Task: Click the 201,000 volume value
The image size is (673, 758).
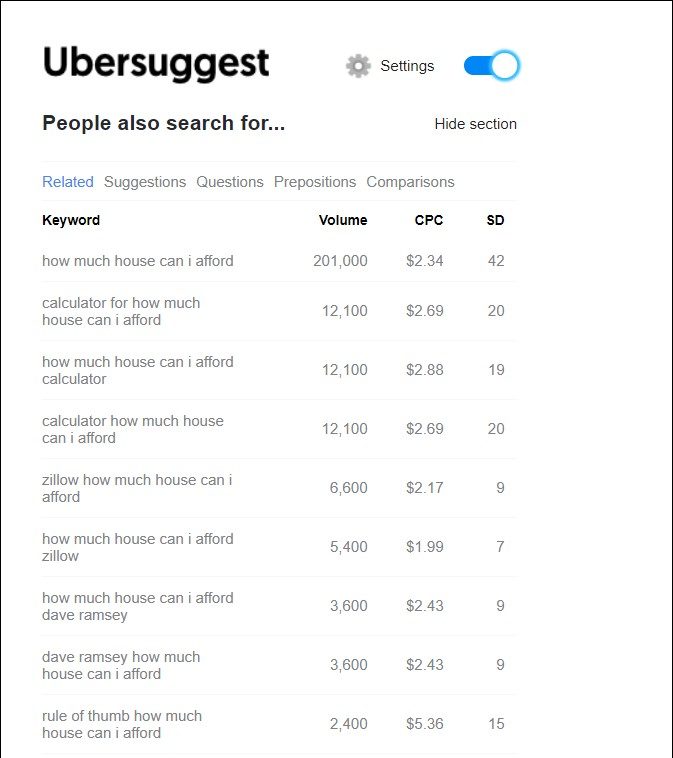Action: pos(340,261)
